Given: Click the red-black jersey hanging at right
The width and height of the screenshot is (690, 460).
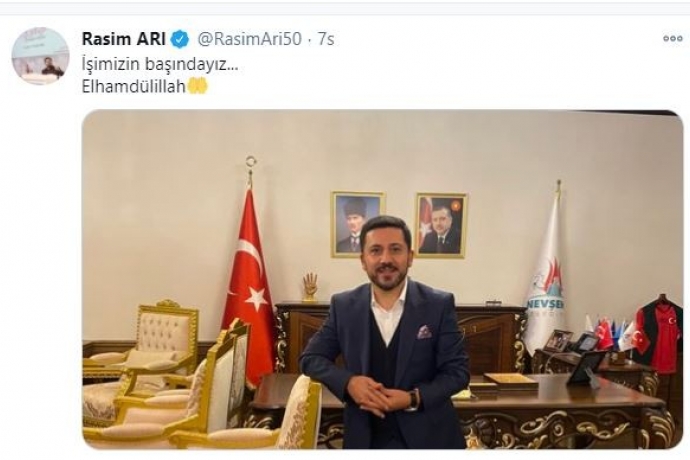Looking at the screenshot, I should point(658,335).
